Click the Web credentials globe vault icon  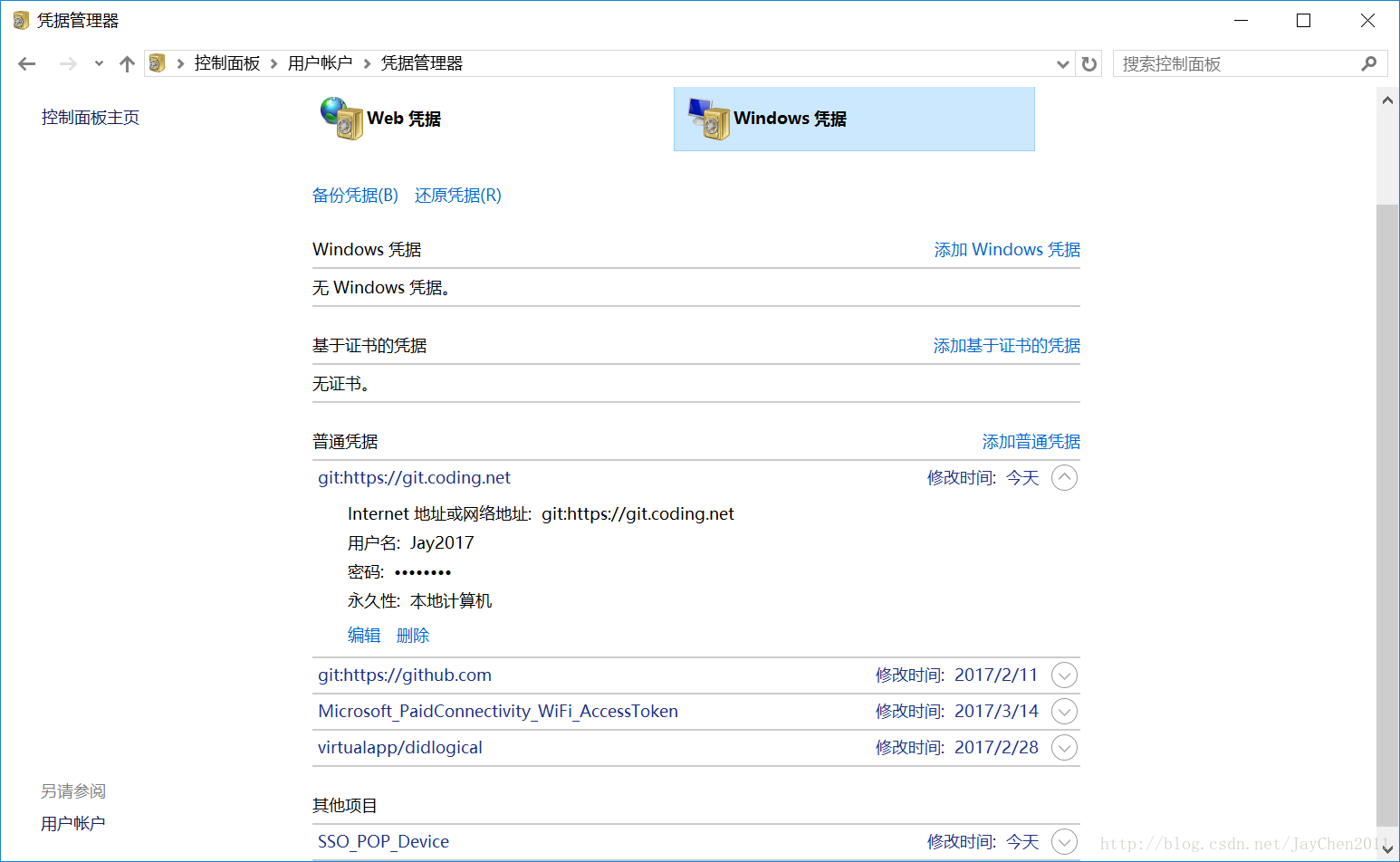(342, 119)
